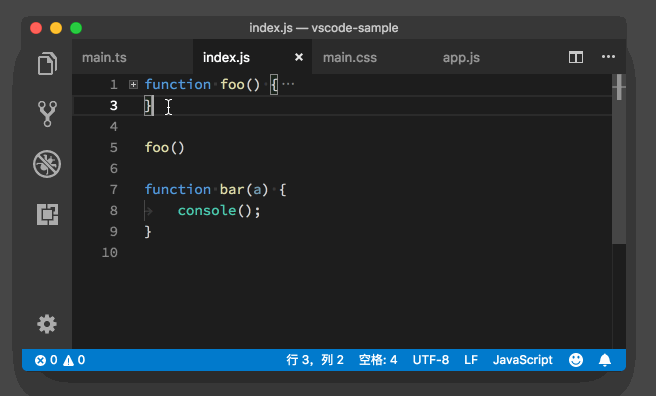Switch to the main.css tab

click(350, 57)
